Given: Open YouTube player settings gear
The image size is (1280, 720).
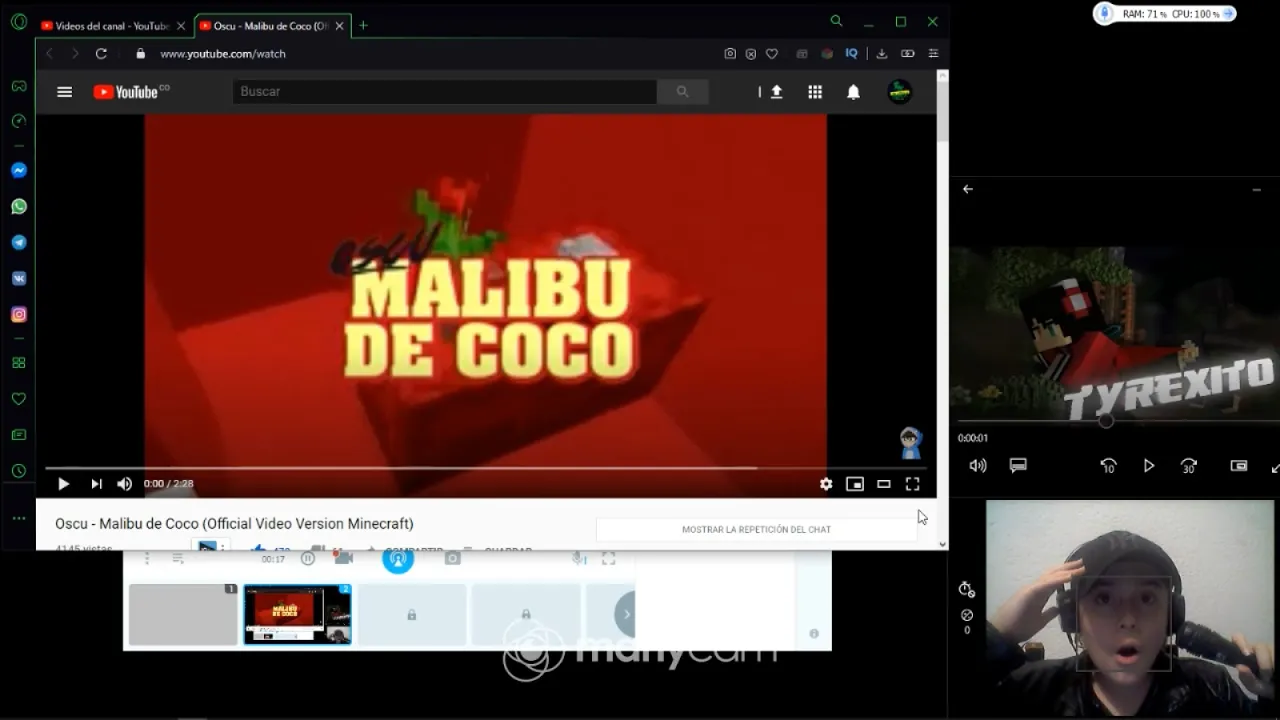Looking at the screenshot, I should [x=826, y=484].
